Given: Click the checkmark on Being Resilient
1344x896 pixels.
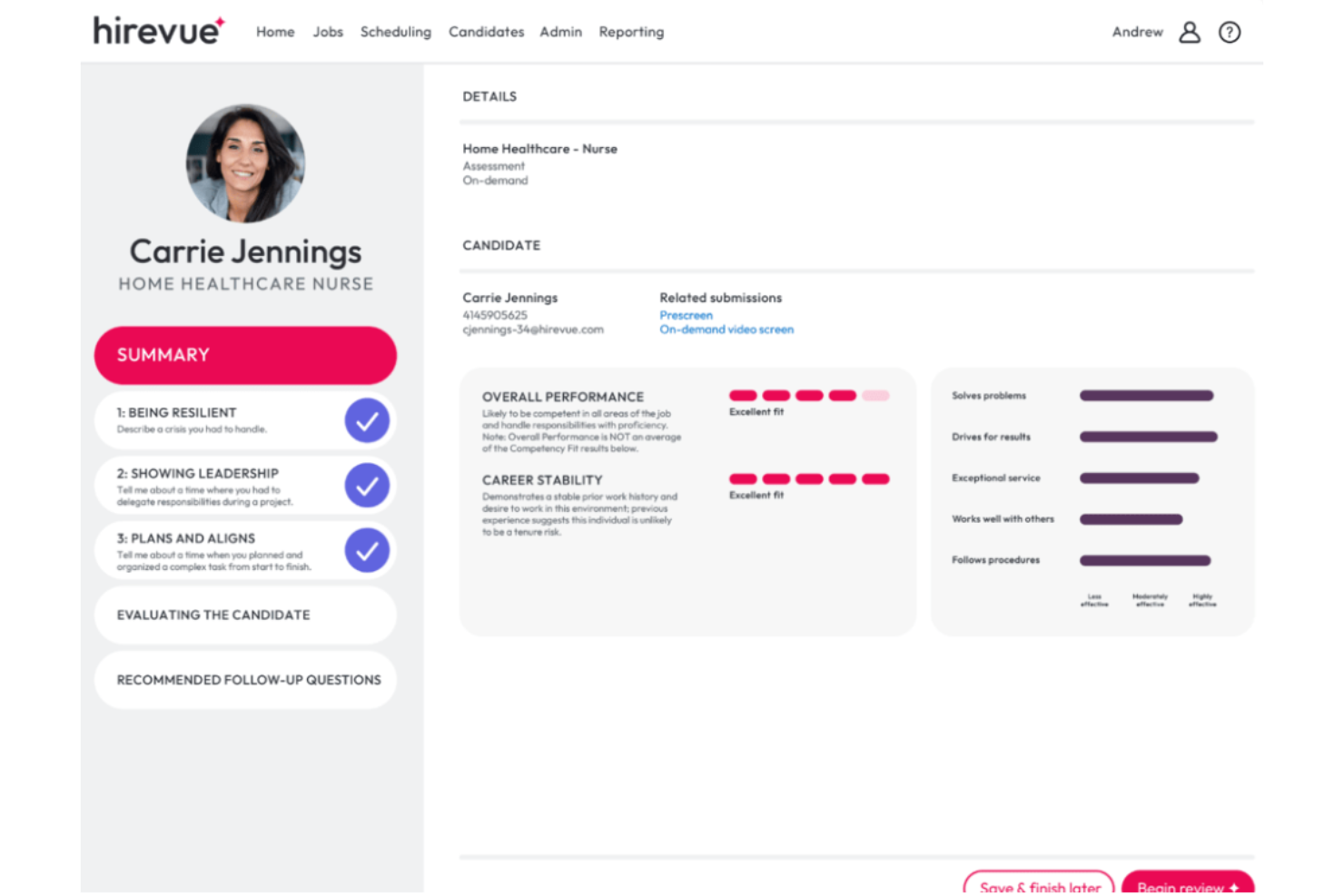Looking at the screenshot, I should tap(367, 420).
